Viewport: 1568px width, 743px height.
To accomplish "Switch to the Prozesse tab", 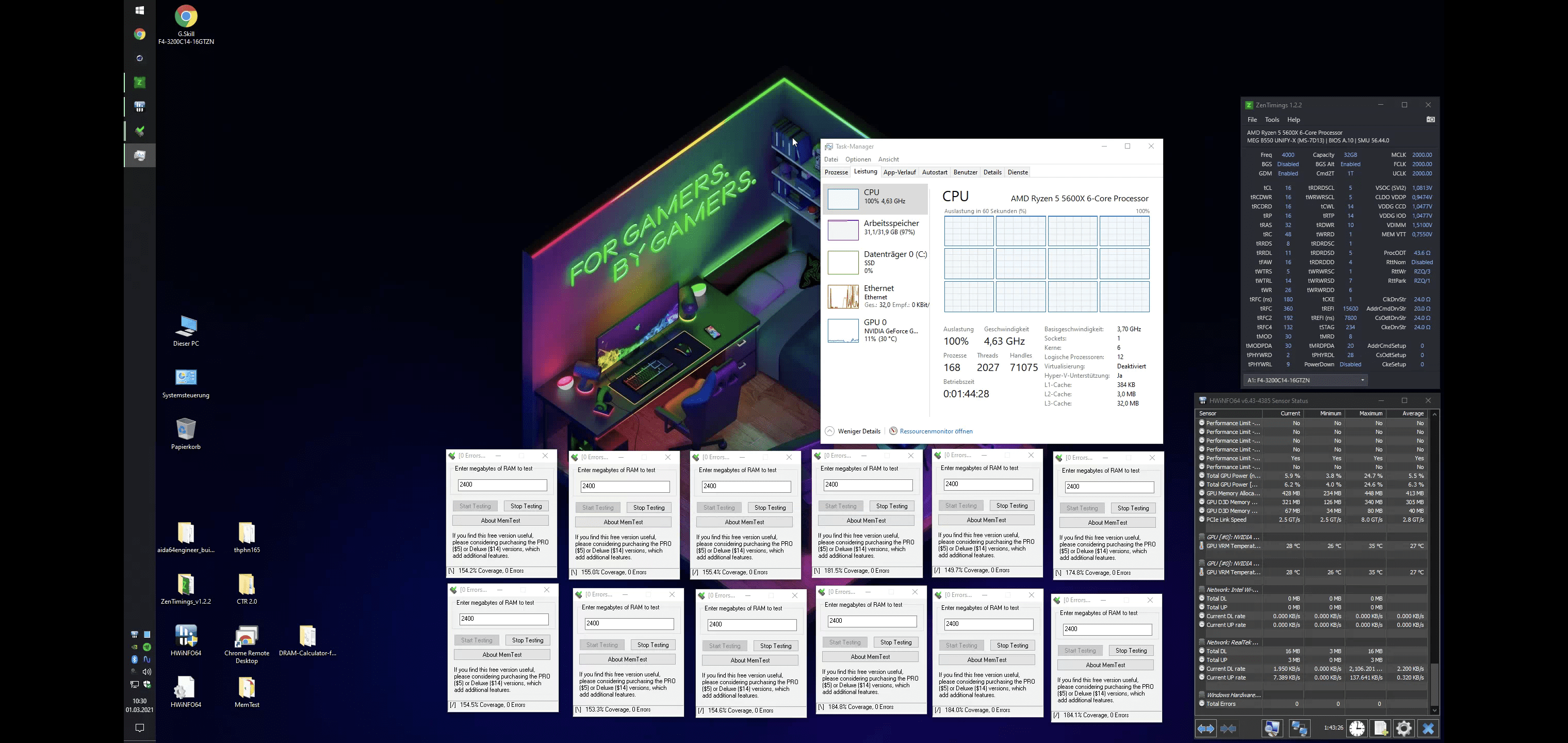I will click(836, 172).
